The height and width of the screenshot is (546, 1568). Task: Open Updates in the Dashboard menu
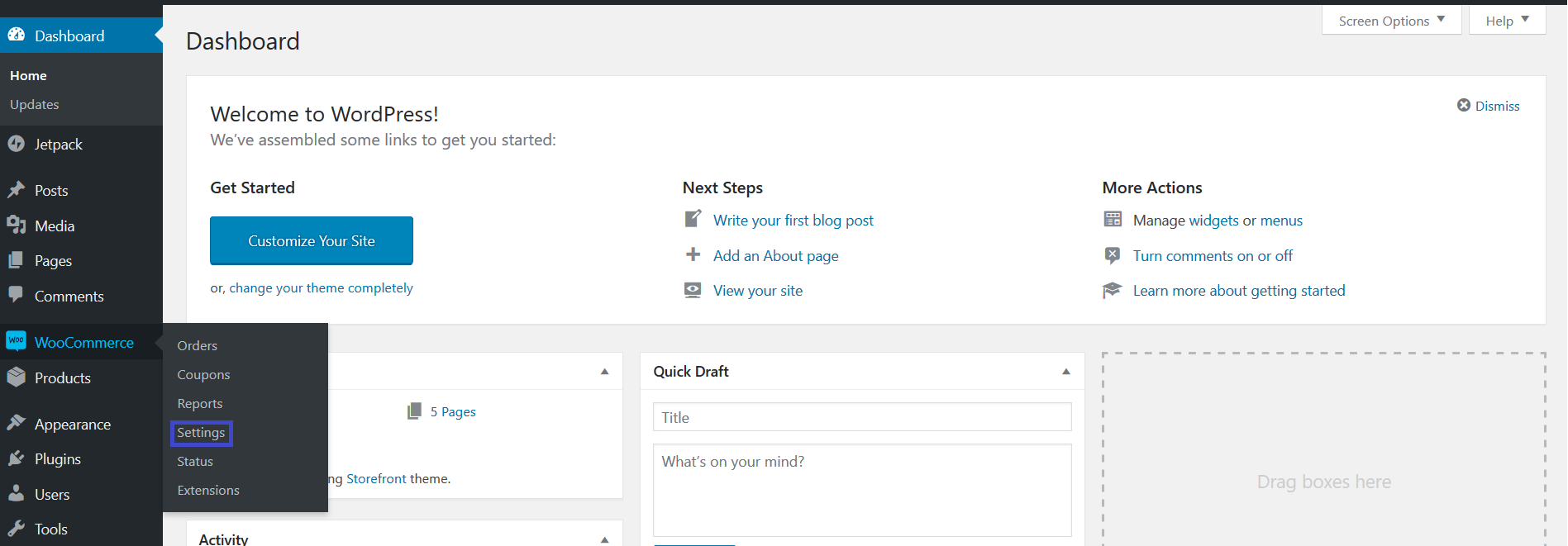(35, 105)
